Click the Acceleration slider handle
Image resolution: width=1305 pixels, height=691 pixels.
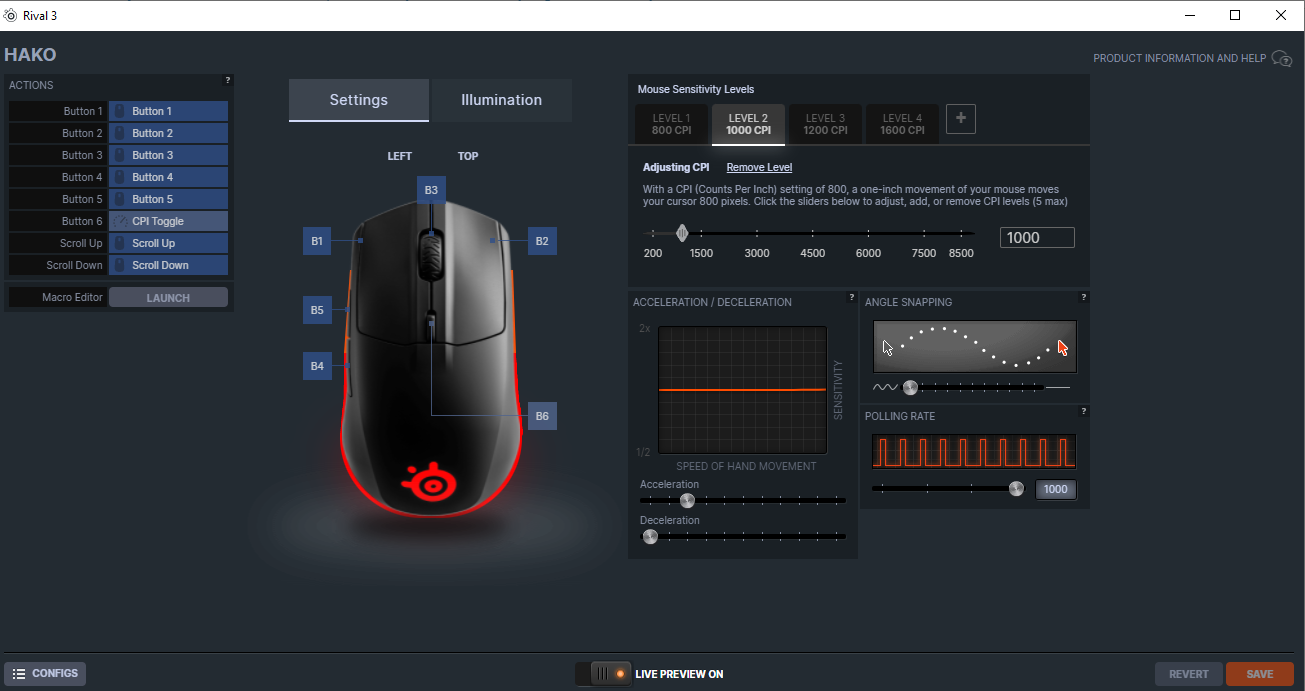pos(687,500)
